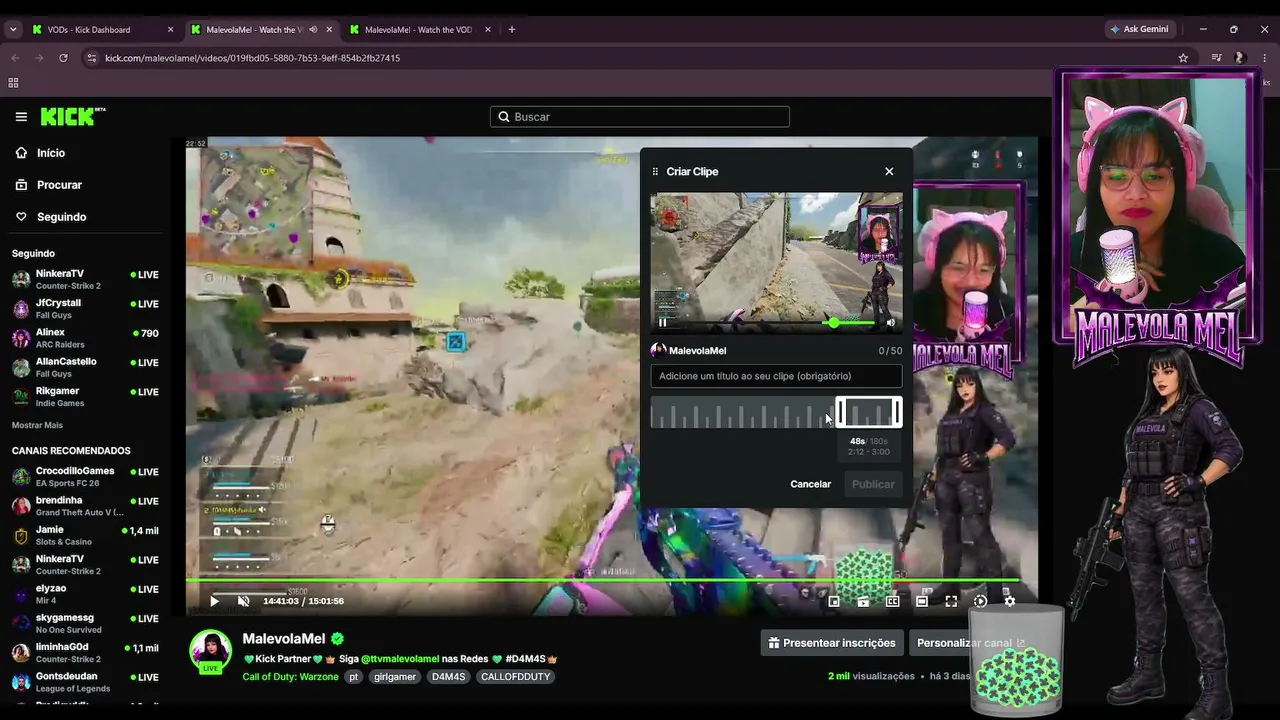The height and width of the screenshot is (720, 1280).
Task: Open video player settings gear
Action: (x=1010, y=601)
